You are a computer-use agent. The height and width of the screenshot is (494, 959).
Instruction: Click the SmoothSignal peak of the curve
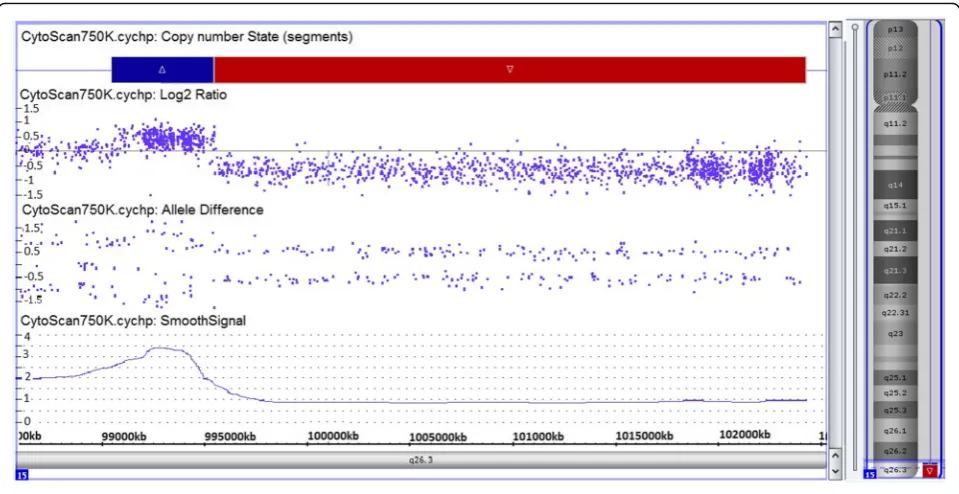[x=162, y=348]
